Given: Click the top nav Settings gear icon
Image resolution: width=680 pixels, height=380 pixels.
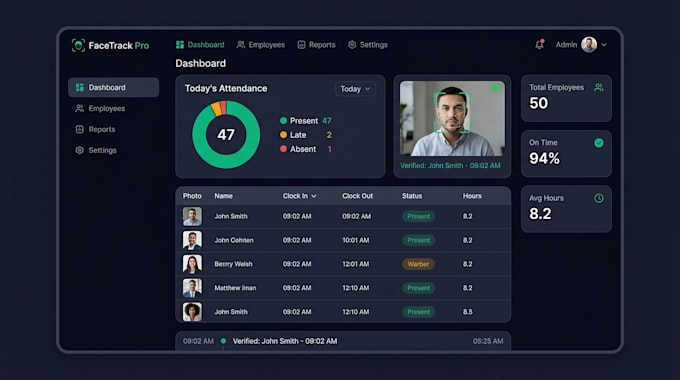Looking at the screenshot, I should 352,45.
